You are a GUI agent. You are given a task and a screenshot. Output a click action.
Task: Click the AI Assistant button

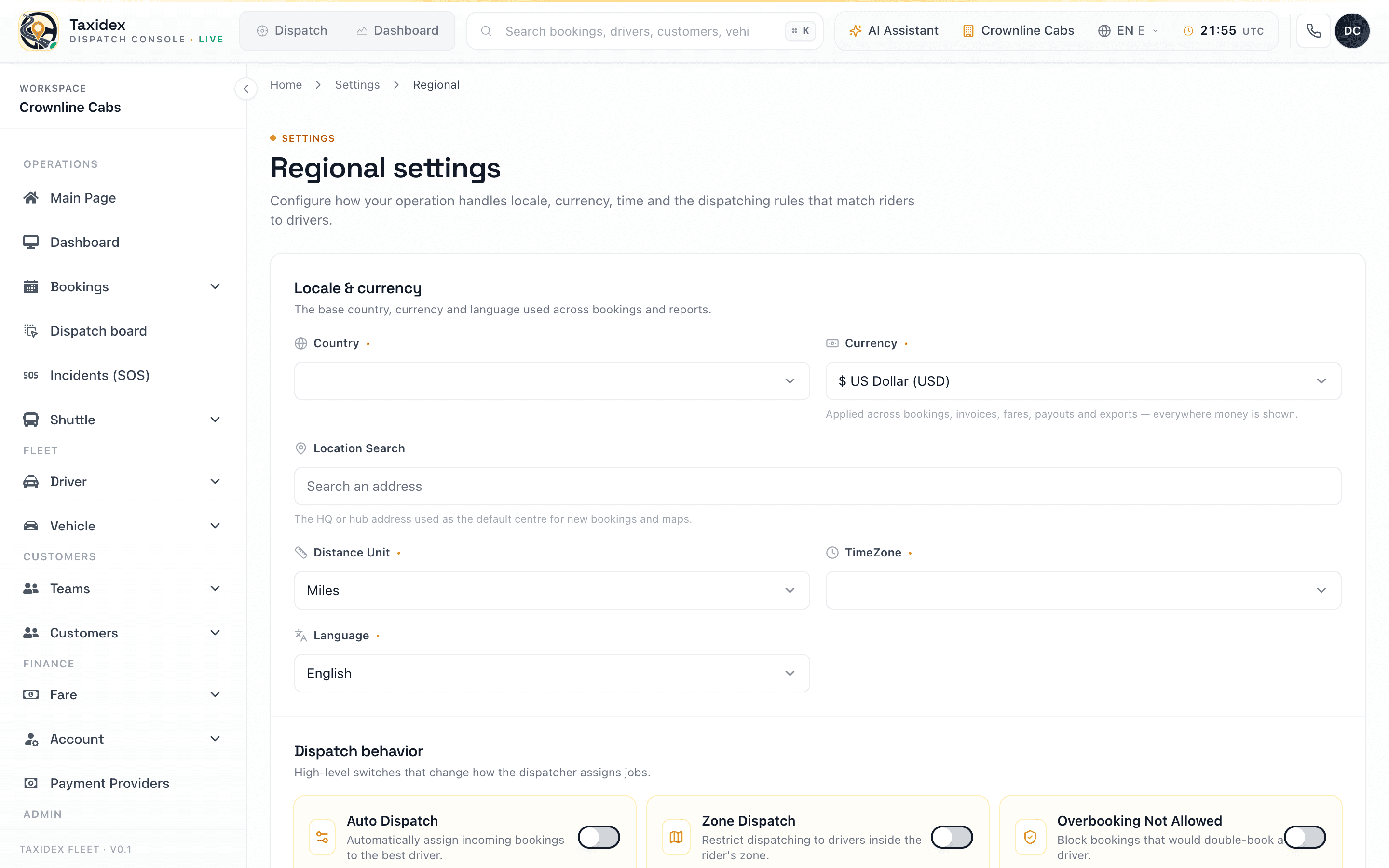[x=894, y=30]
